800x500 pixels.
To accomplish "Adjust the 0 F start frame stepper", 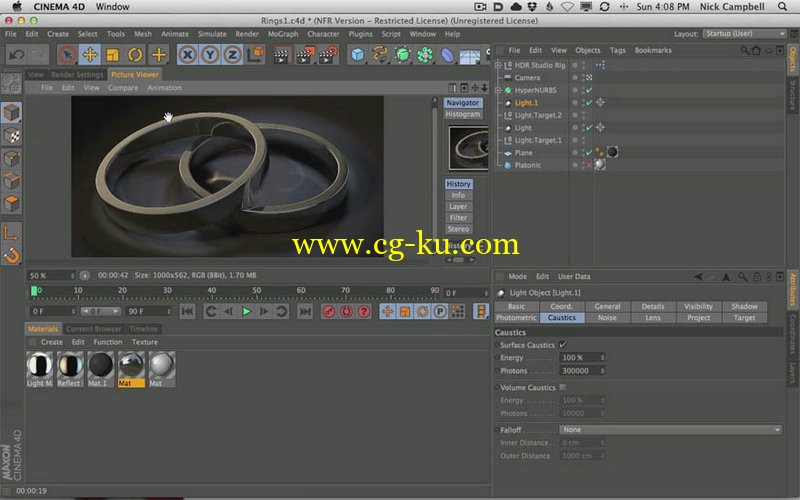I will [x=72, y=311].
